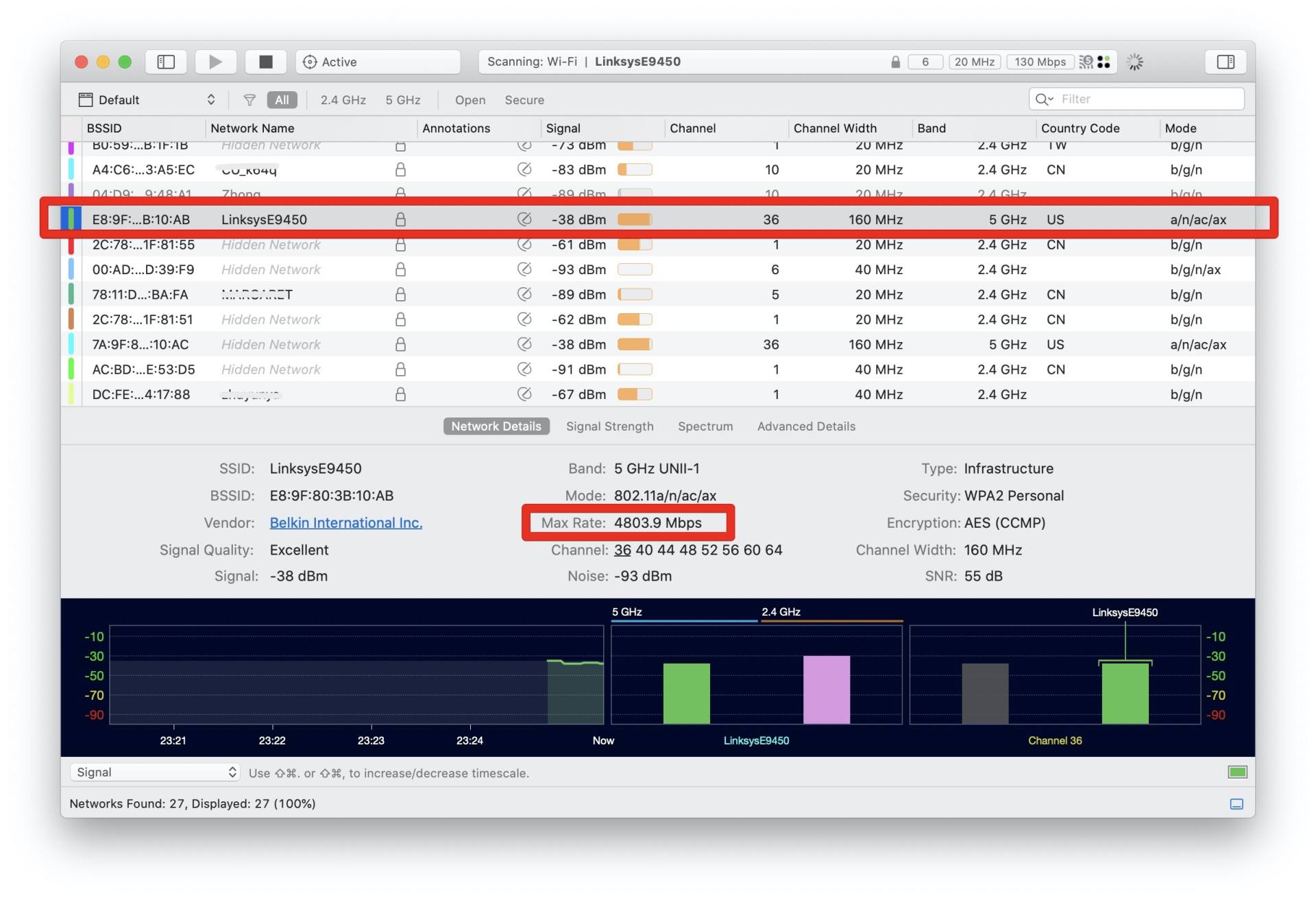The height and width of the screenshot is (898, 1316).
Task: Open the Advanced Details tab
Action: 806,426
